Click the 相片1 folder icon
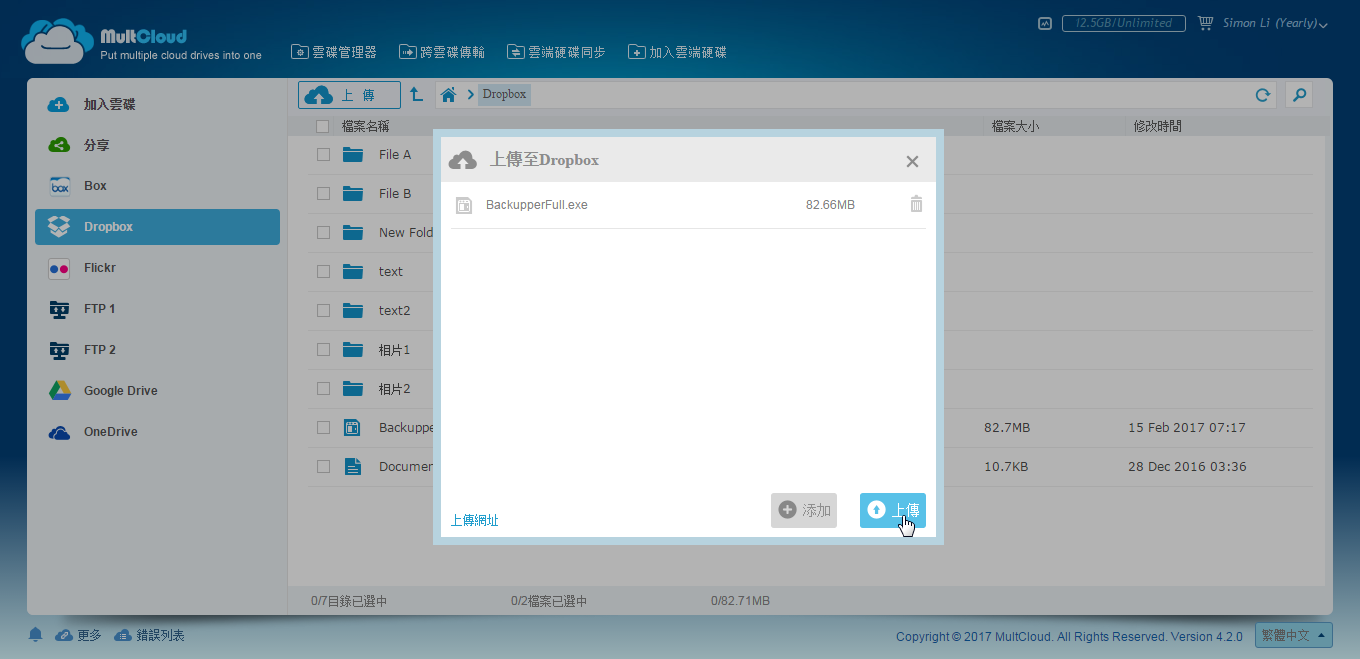 coord(352,350)
